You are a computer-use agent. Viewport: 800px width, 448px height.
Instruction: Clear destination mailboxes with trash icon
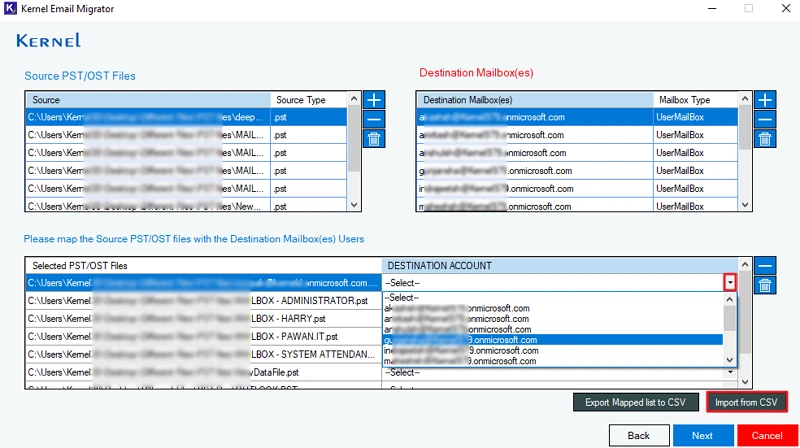point(765,139)
